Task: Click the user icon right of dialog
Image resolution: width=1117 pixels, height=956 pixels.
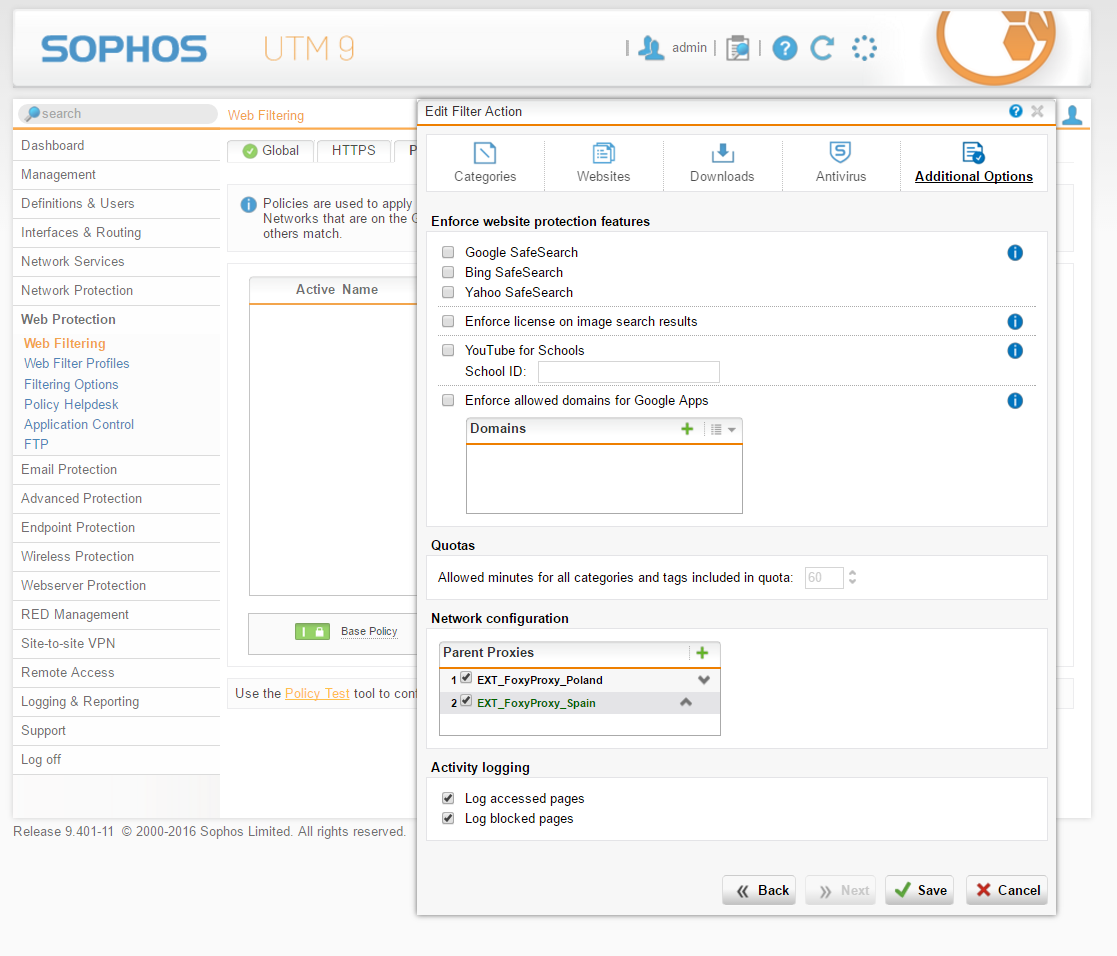Action: [x=1072, y=115]
